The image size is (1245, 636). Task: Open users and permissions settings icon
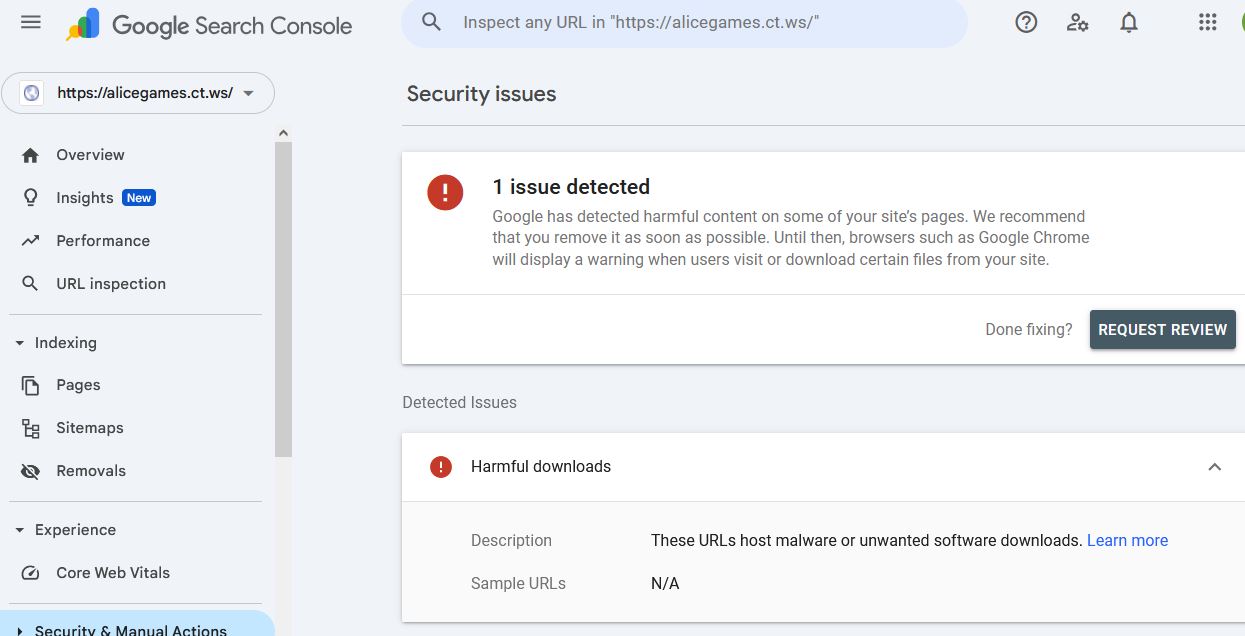click(1077, 22)
